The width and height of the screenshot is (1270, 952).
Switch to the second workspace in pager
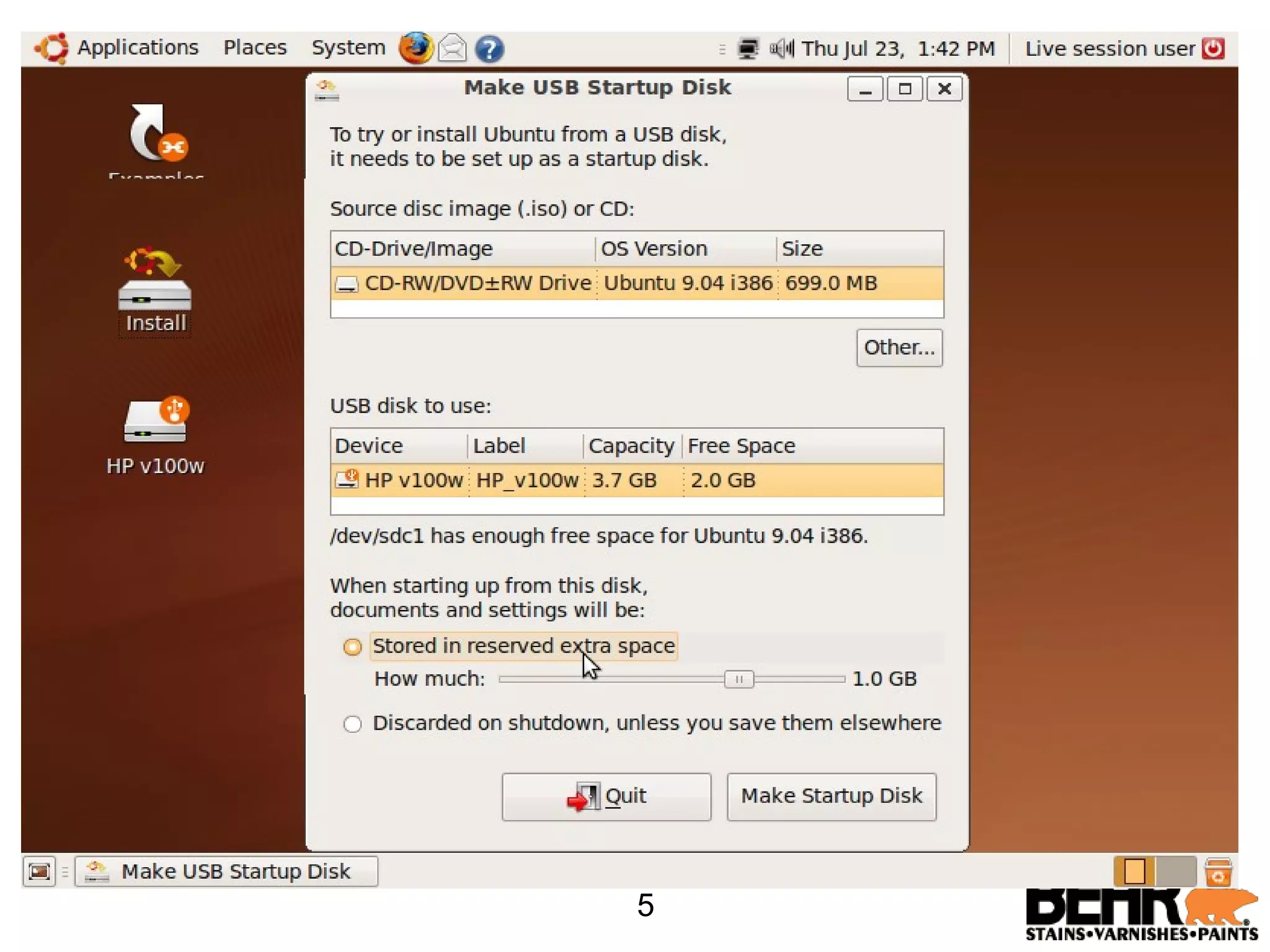(x=1175, y=871)
